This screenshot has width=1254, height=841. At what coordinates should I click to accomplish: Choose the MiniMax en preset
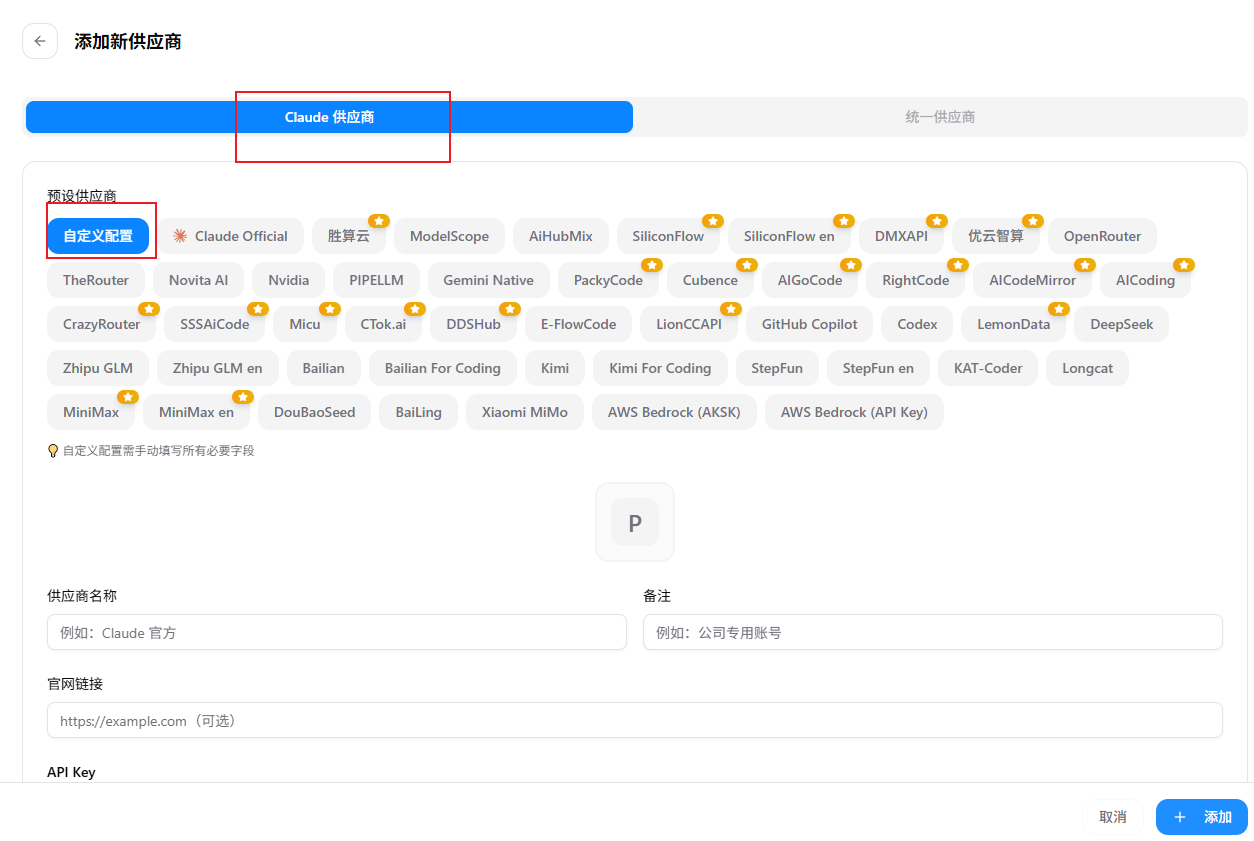[x=196, y=412]
